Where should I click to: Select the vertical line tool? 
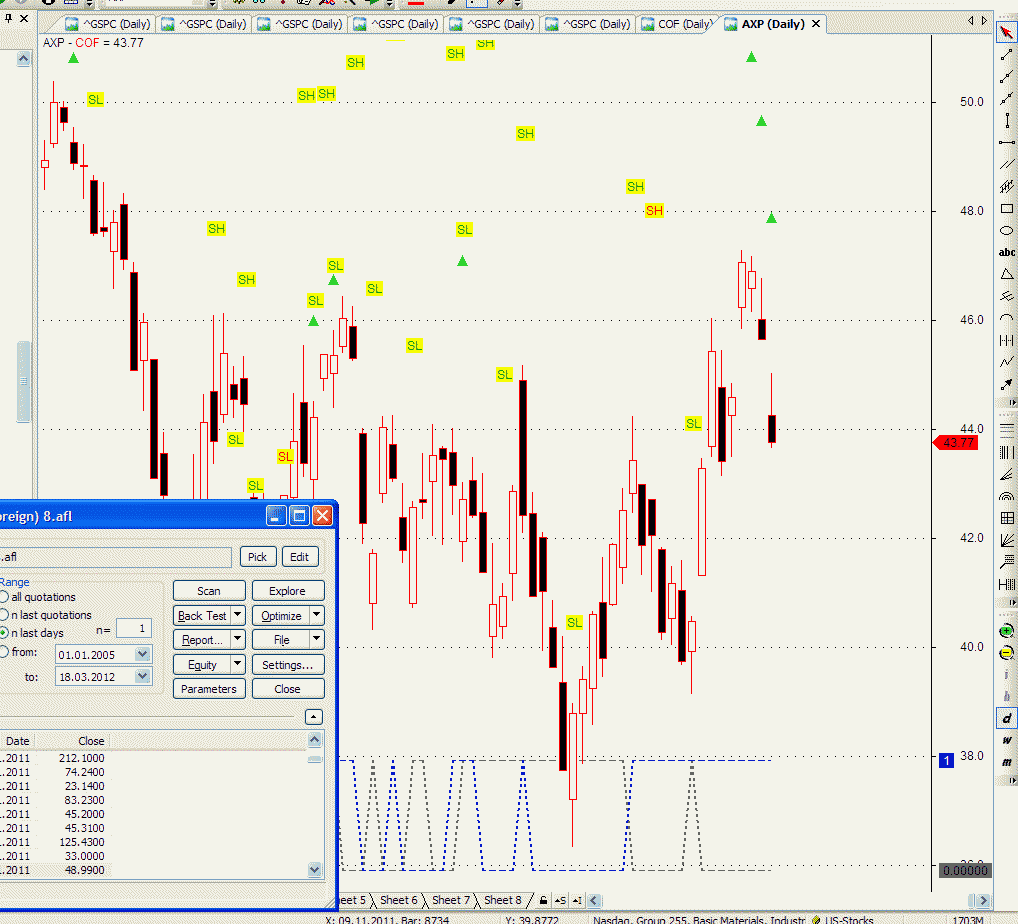click(x=1006, y=121)
